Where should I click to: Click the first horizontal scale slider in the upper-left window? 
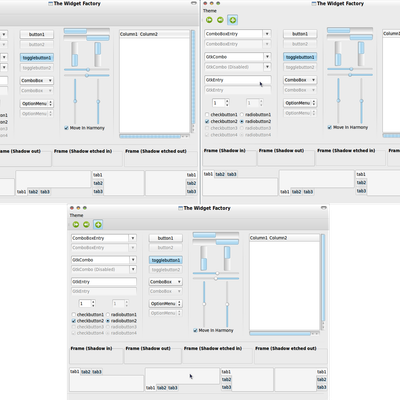click(87, 70)
